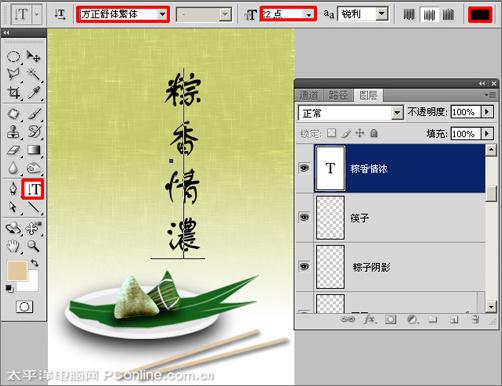Select the Path Selection arrow tool
502x386 pixels.
13,207
